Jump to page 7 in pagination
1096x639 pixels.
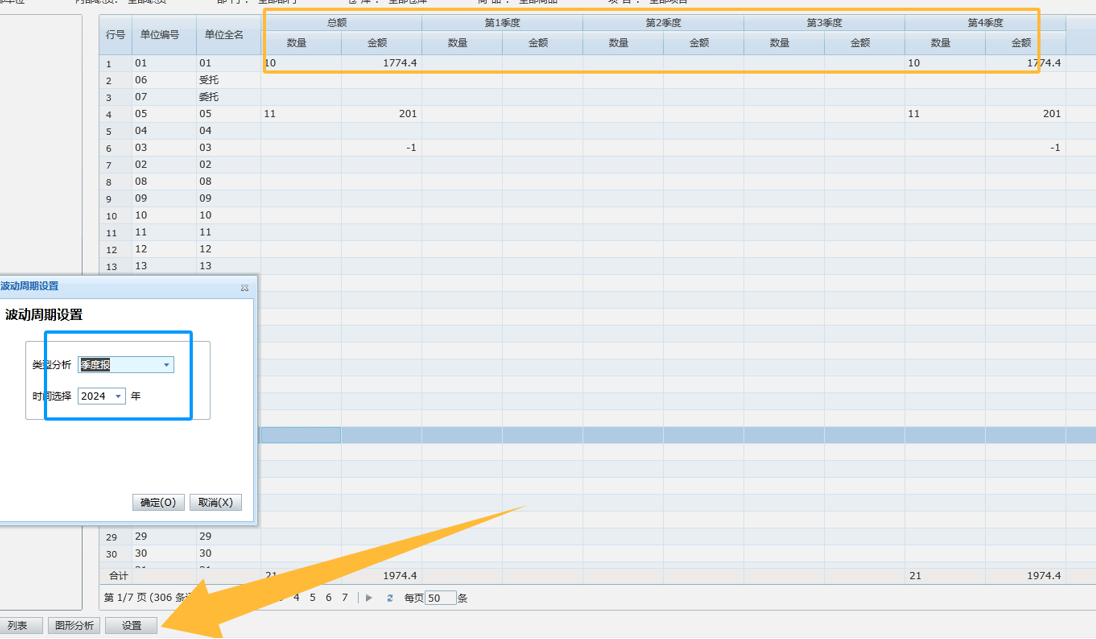click(345, 598)
